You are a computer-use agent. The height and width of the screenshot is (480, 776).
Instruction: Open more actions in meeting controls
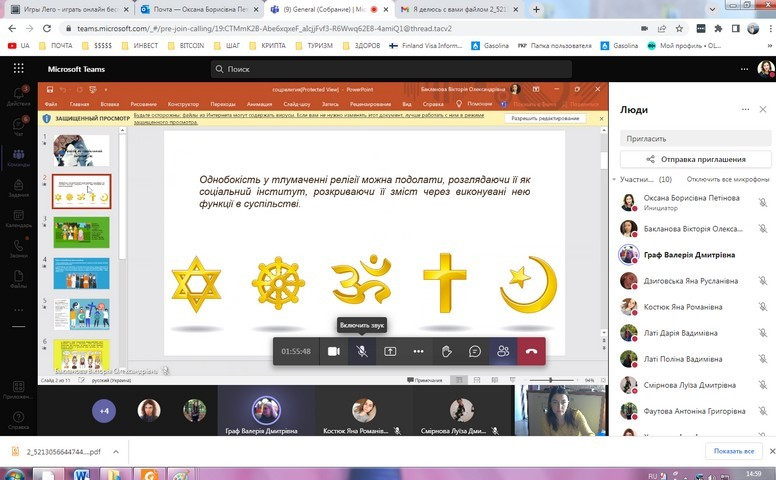tap(418, 351)
